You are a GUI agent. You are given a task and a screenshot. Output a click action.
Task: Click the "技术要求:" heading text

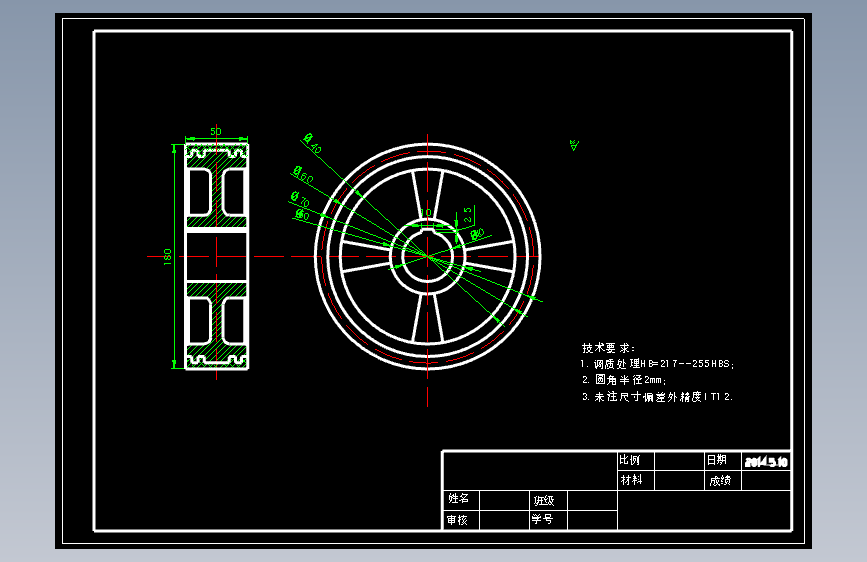click(x=608, y=348)
